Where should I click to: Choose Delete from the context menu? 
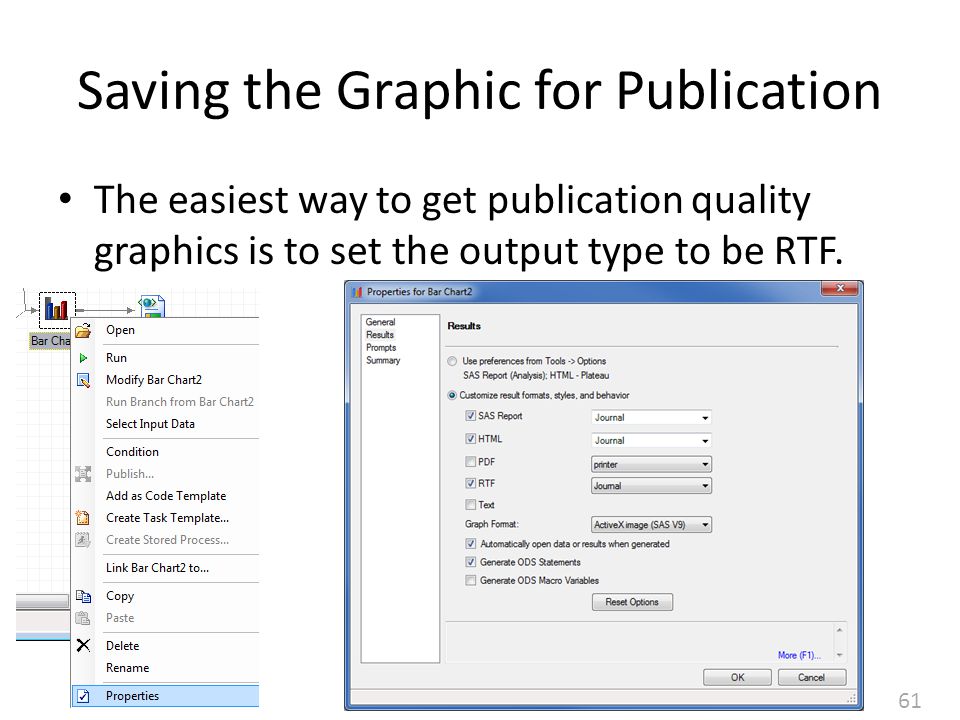(165, 646)
